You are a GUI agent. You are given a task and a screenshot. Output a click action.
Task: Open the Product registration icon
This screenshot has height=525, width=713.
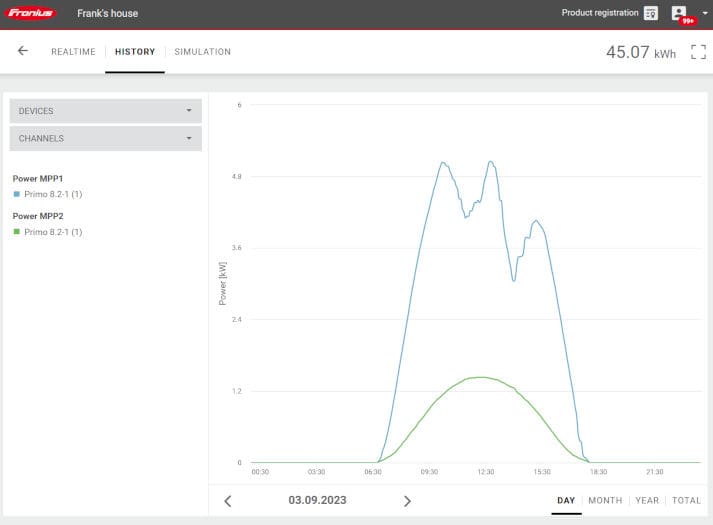pyautogui.click(x=651, y=13)
